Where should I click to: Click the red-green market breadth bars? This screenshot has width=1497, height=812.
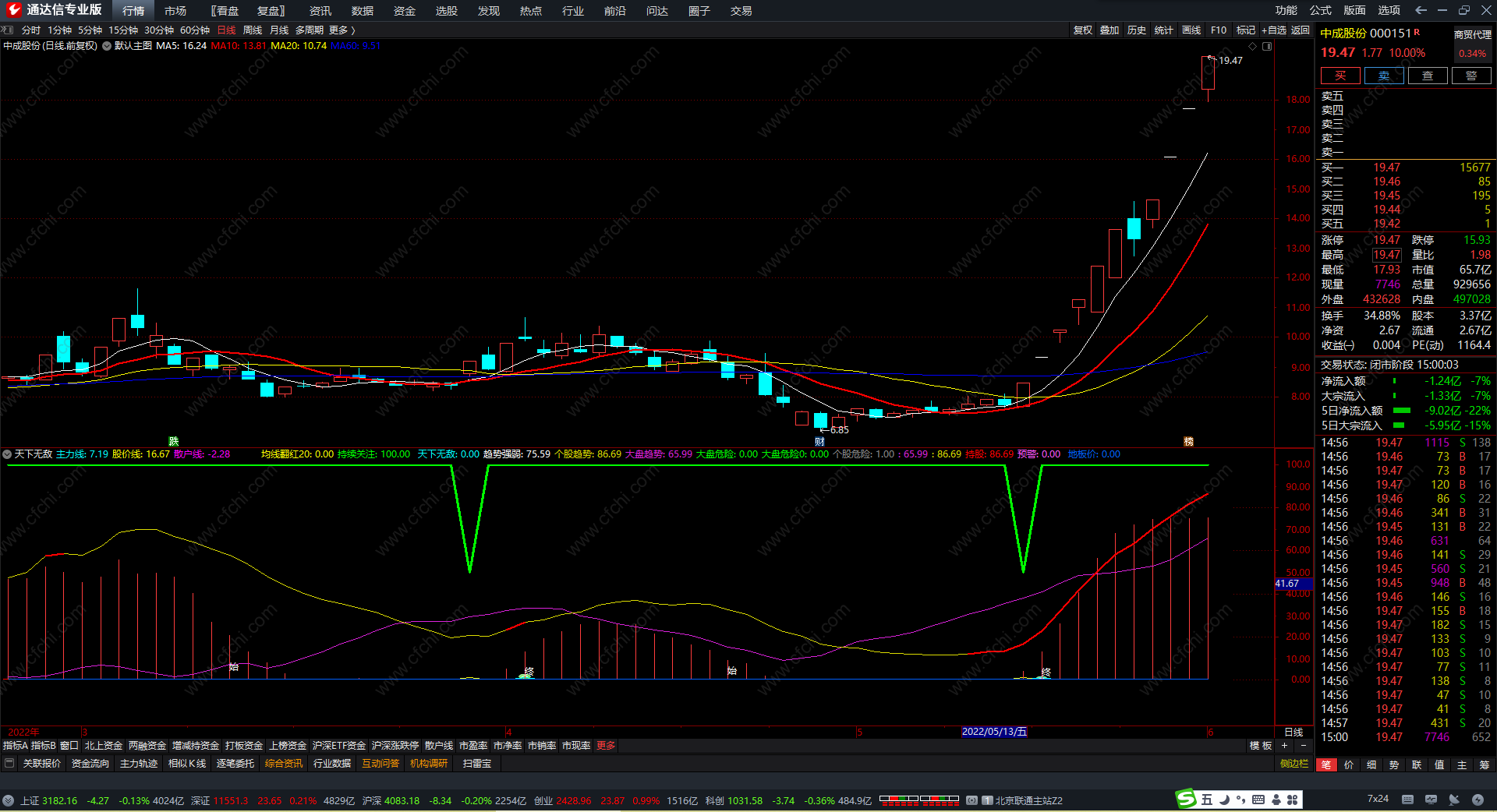click(x=919, y=800)
